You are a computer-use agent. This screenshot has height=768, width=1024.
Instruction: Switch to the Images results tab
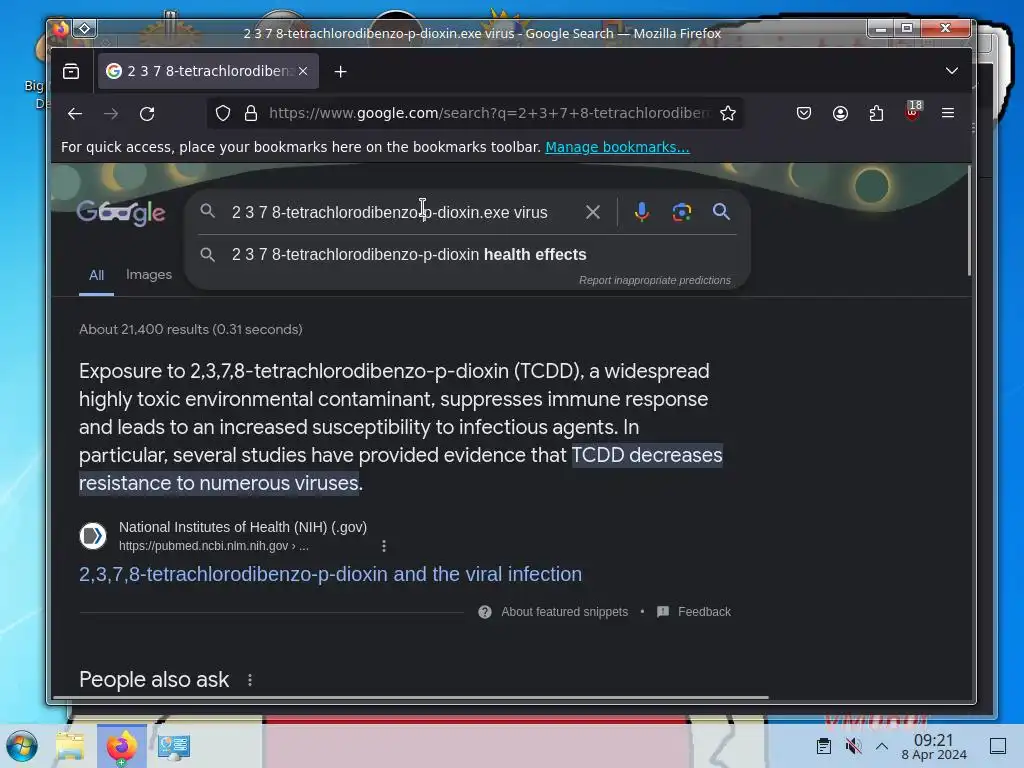point(149,274)
